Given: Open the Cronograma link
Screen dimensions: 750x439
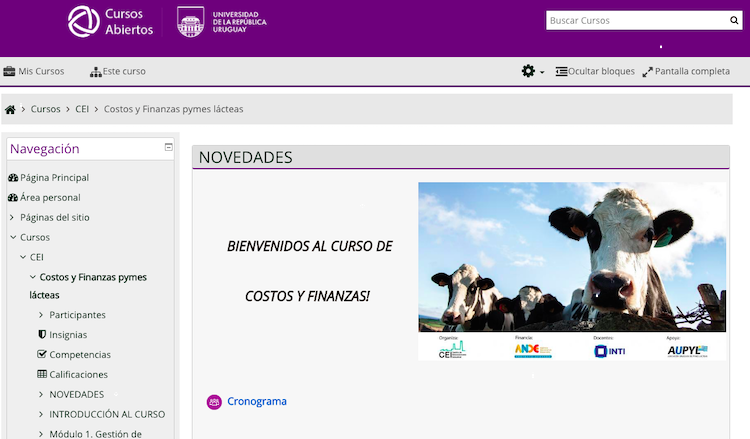Looking at the screenshot, I should pos(257,401).
